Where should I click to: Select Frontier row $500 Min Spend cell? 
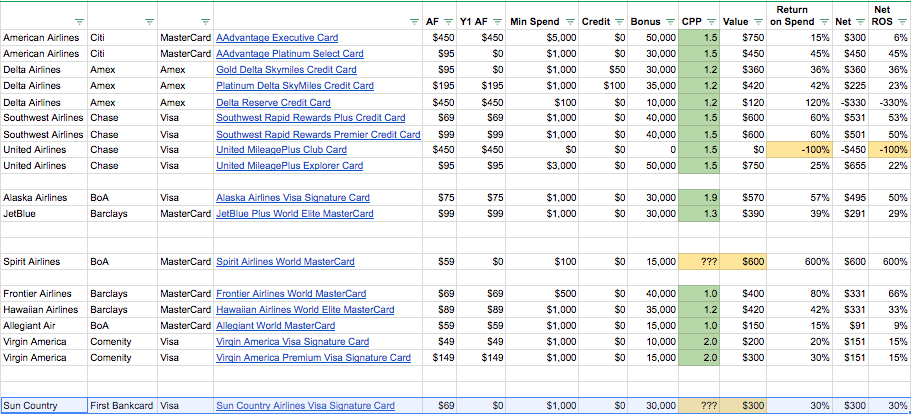coord(543,294)
